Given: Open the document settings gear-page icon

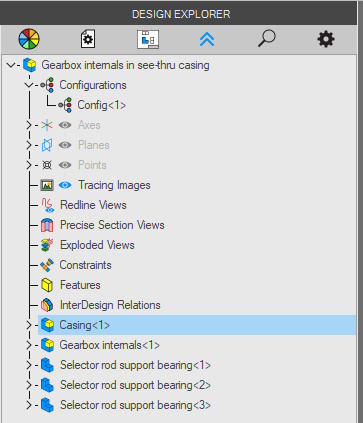Looking at the screenshot, I should point(88,39).
